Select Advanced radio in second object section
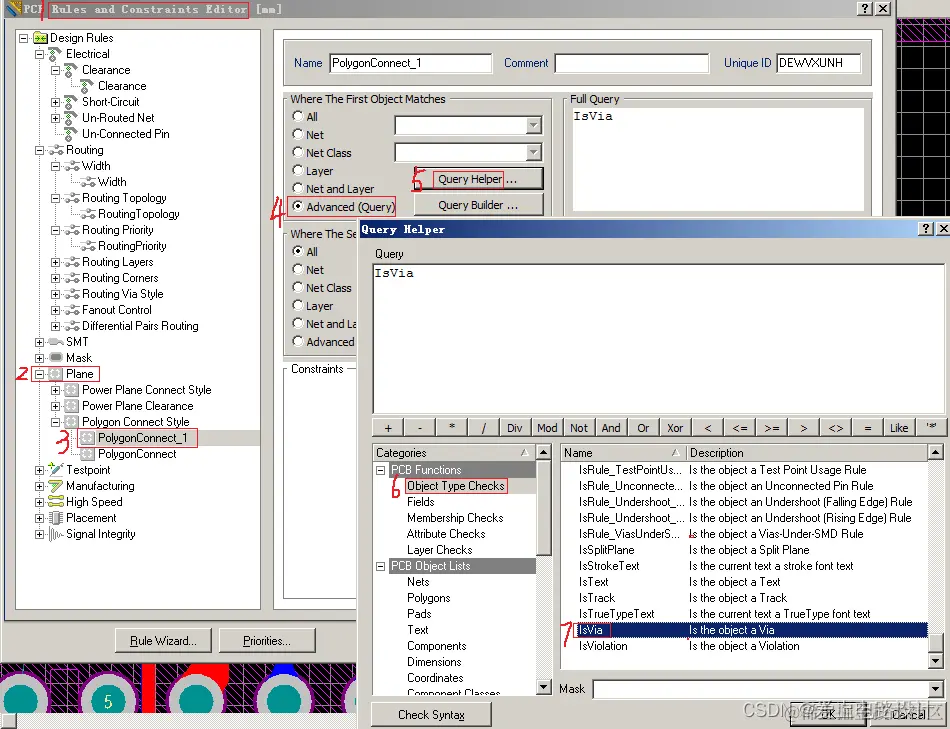 [x=297, y=341]
